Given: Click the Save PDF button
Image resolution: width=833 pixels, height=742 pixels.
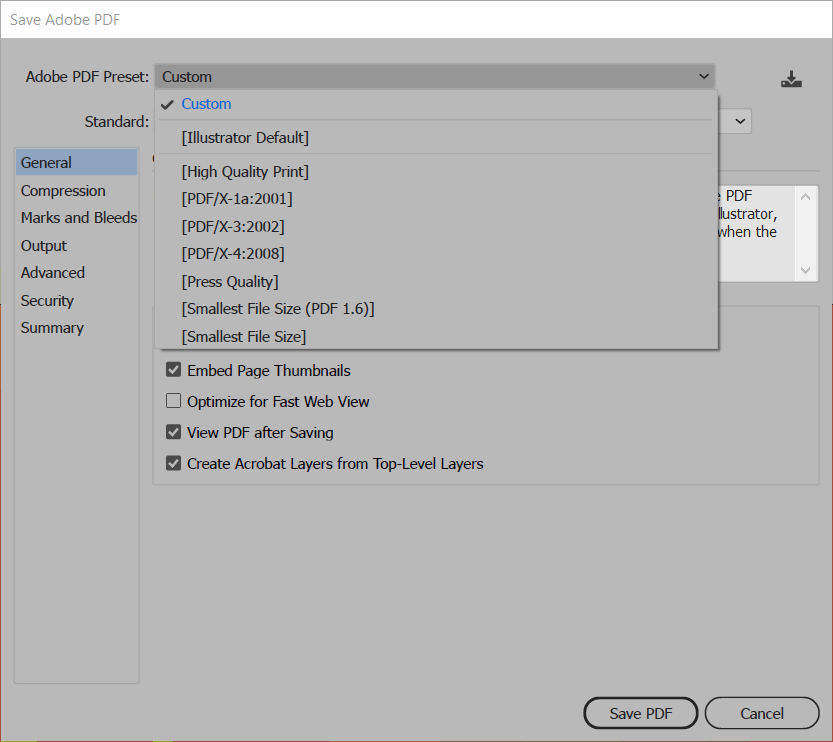Looking at the screenshot, I should (x=641, y=713).
